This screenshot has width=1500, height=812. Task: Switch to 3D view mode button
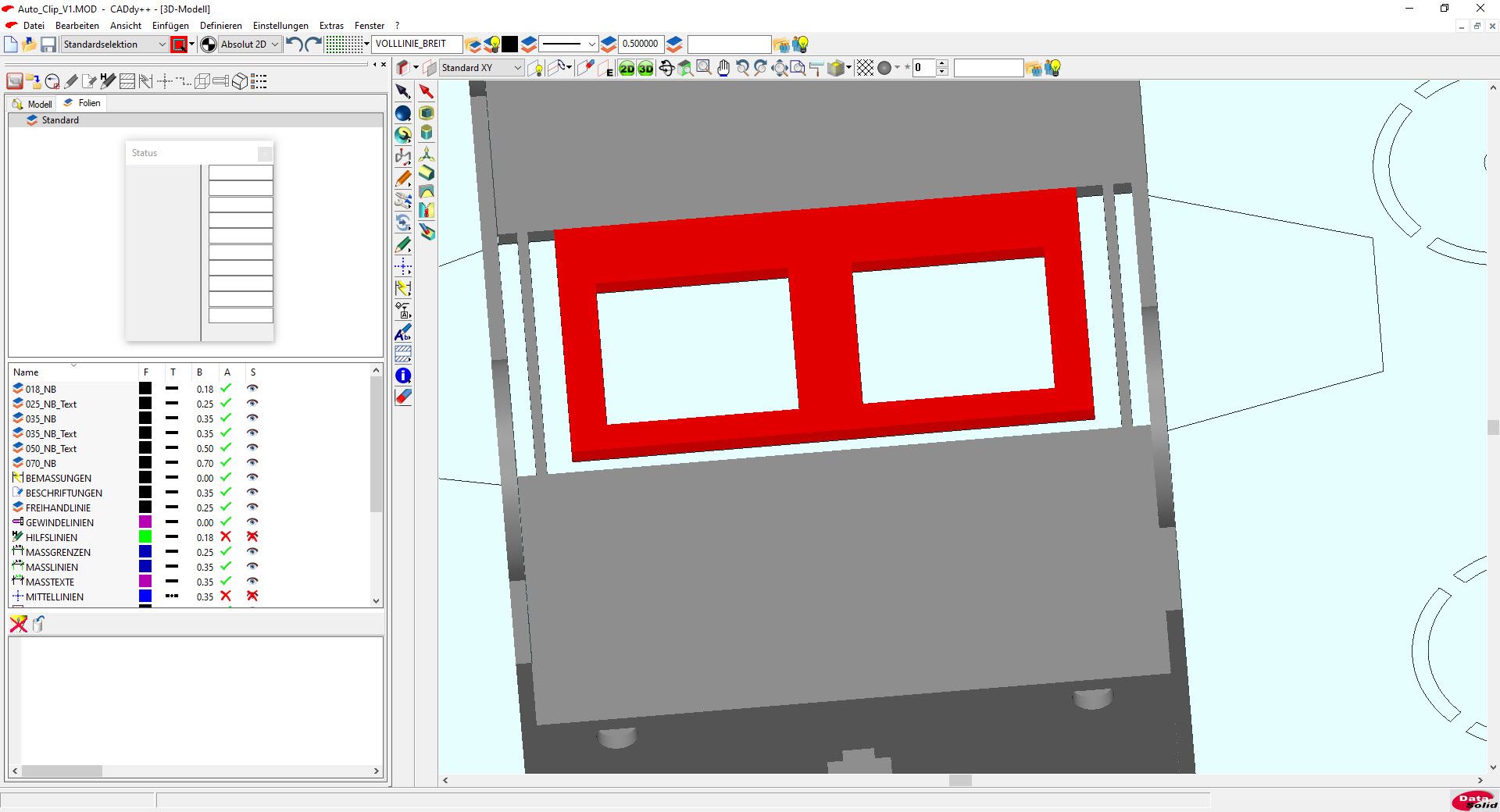click(x=645, y=69)
